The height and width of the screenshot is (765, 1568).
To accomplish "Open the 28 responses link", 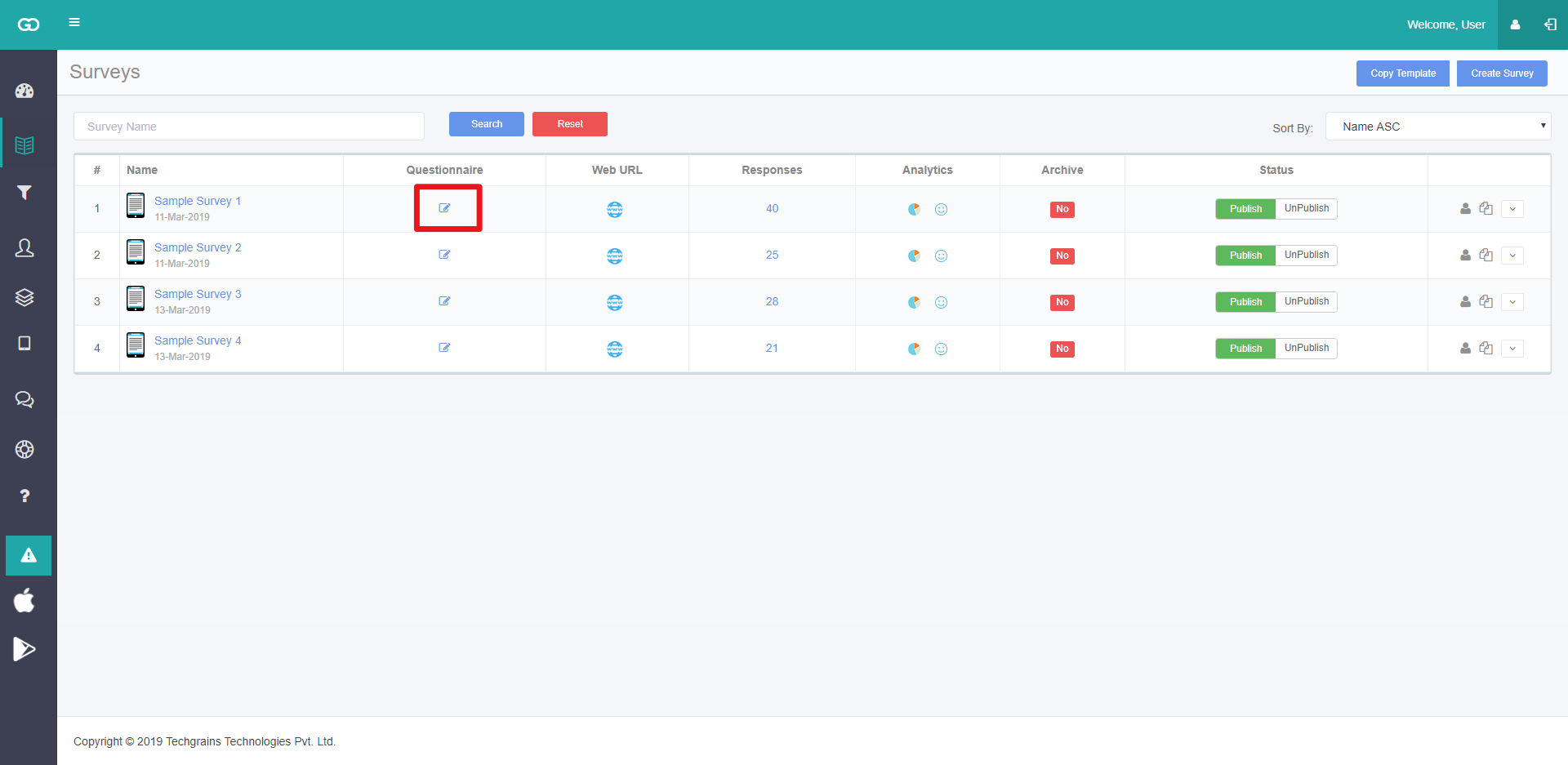I will coord(772,301).
